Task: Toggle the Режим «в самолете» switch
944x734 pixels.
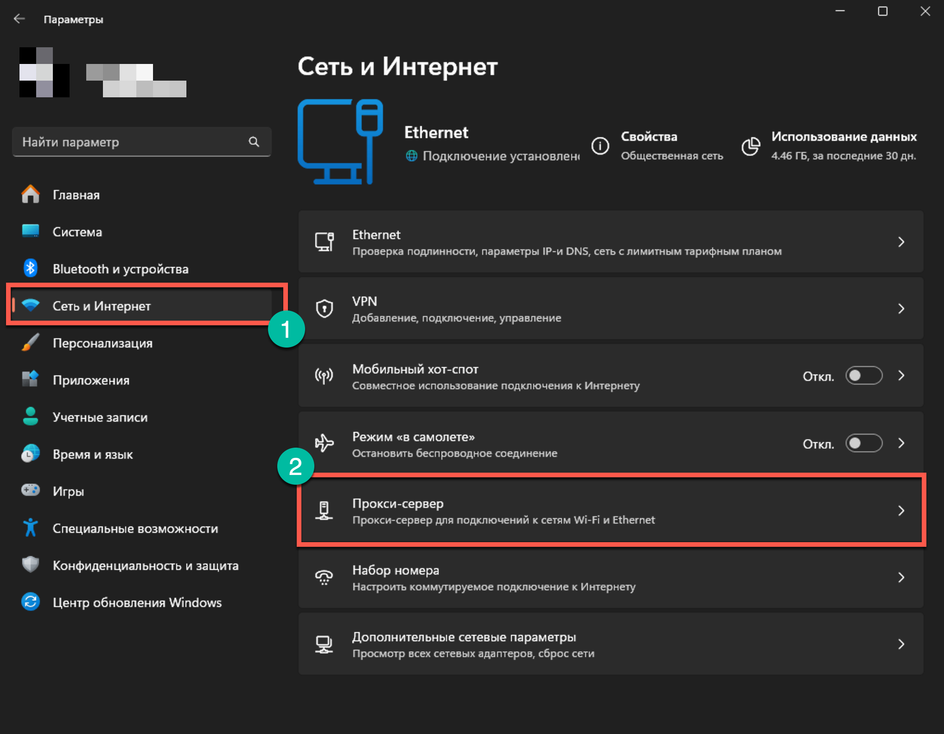Action: [x=864, y=443]
